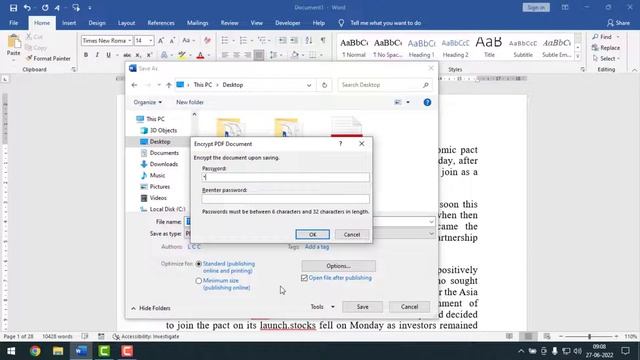
Task: Click the zoom slider in status bar
Action: [x=589, y=336]
